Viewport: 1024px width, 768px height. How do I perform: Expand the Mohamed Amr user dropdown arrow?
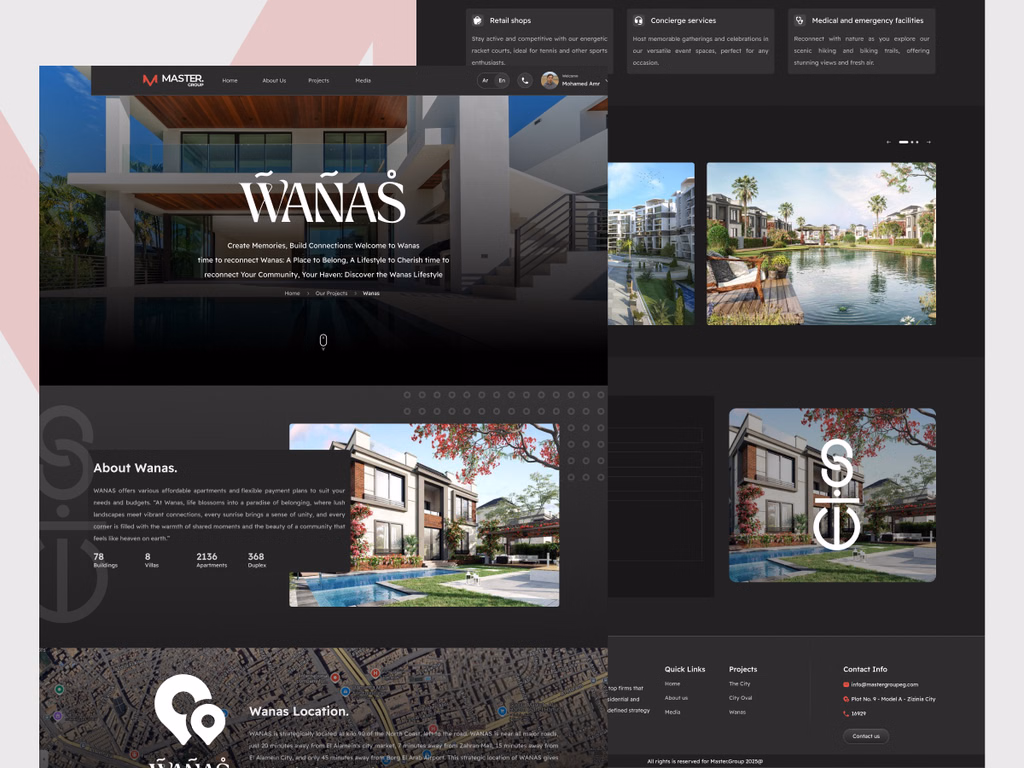[606, 82]
